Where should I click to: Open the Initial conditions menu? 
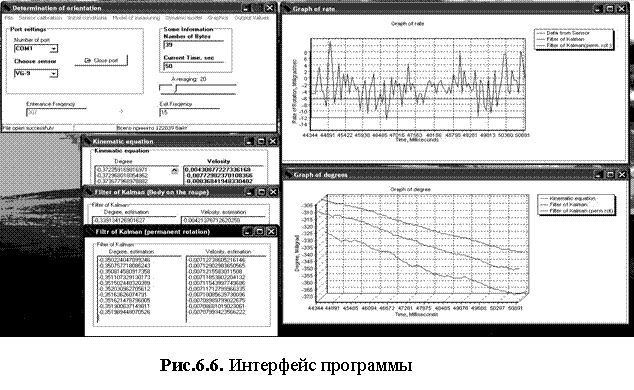(x=87, y=18)
